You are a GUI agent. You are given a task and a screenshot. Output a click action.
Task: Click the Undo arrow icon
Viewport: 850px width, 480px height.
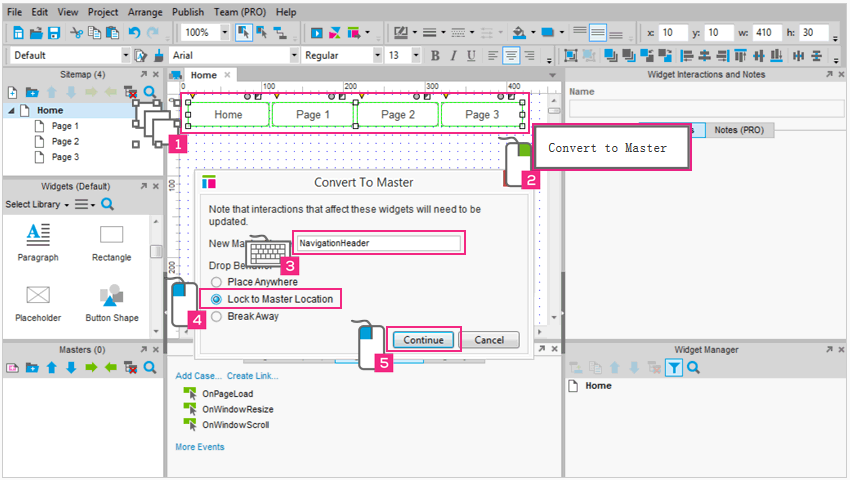click(x=135, y=33)
